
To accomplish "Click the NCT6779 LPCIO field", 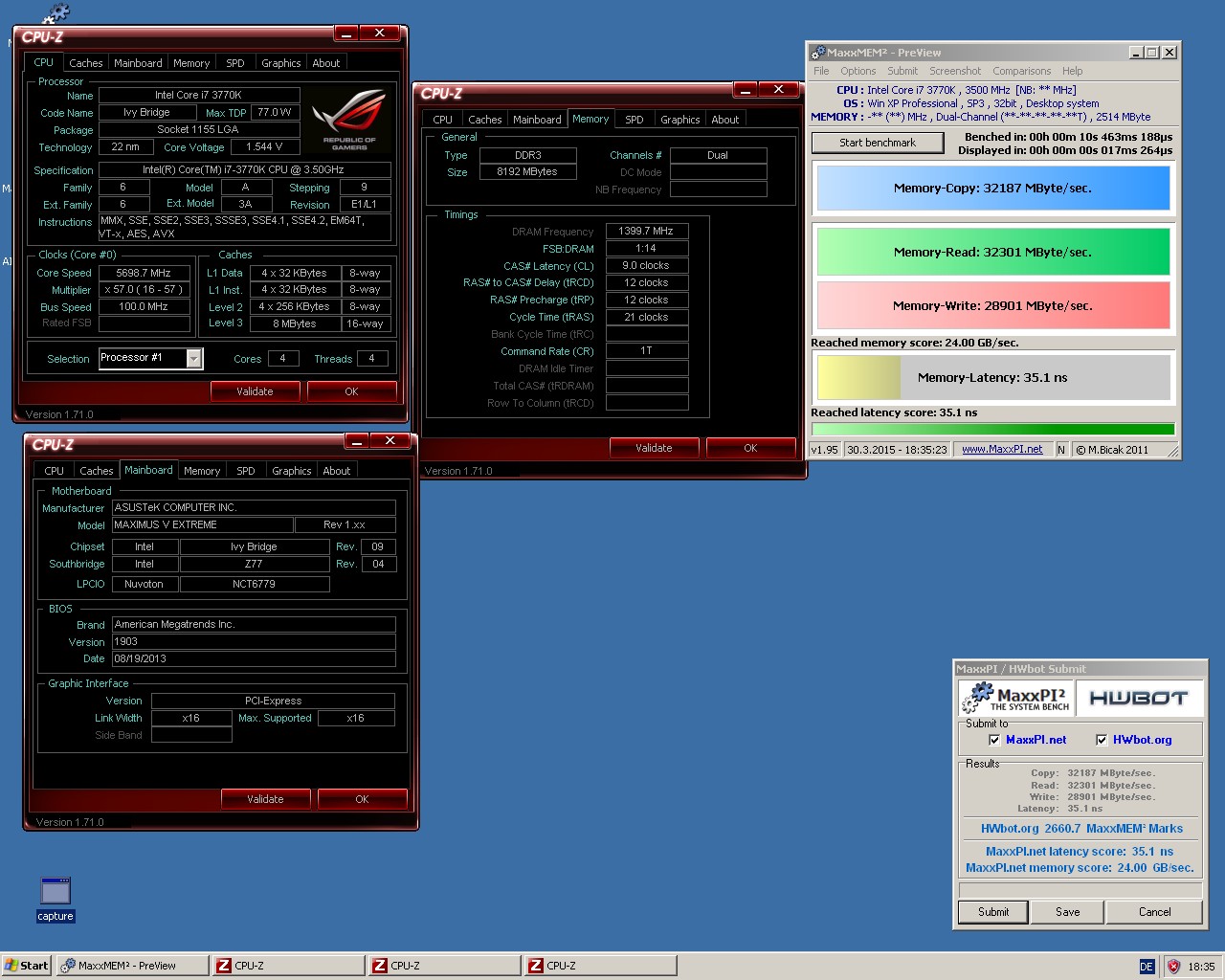I will (254, 584).
